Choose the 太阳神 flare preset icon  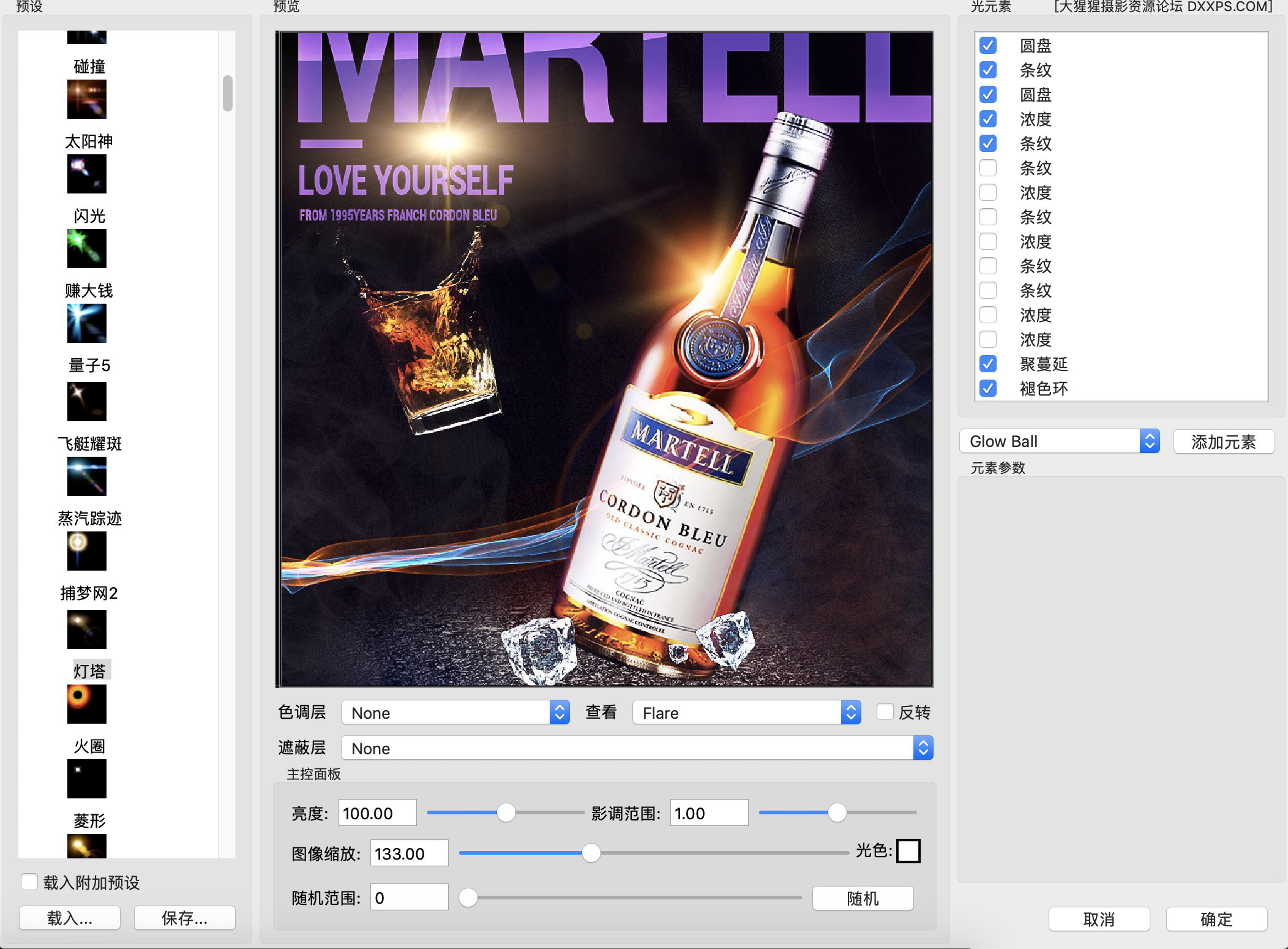(x=86, y=173)
